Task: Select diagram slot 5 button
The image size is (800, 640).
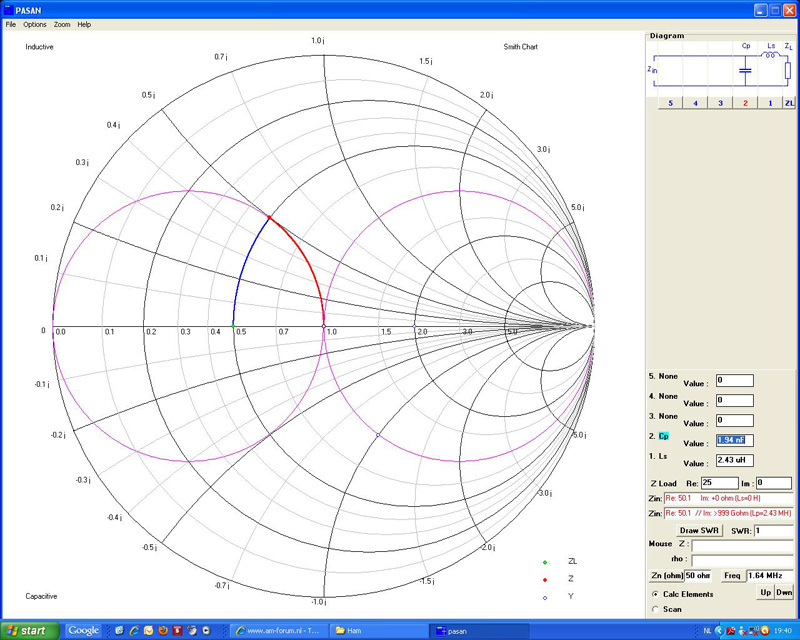Action: [669, 103]
